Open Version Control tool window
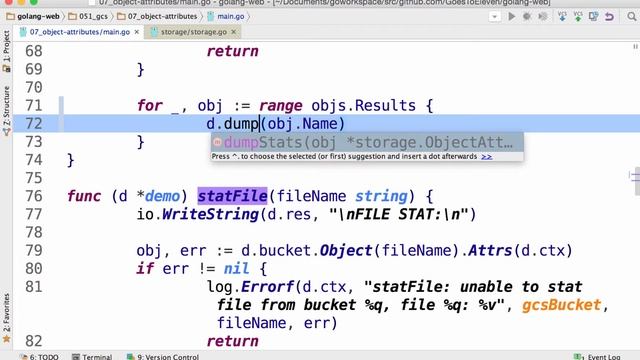The width and height of the screenshot is (640, 360). (x=162, y=357)
